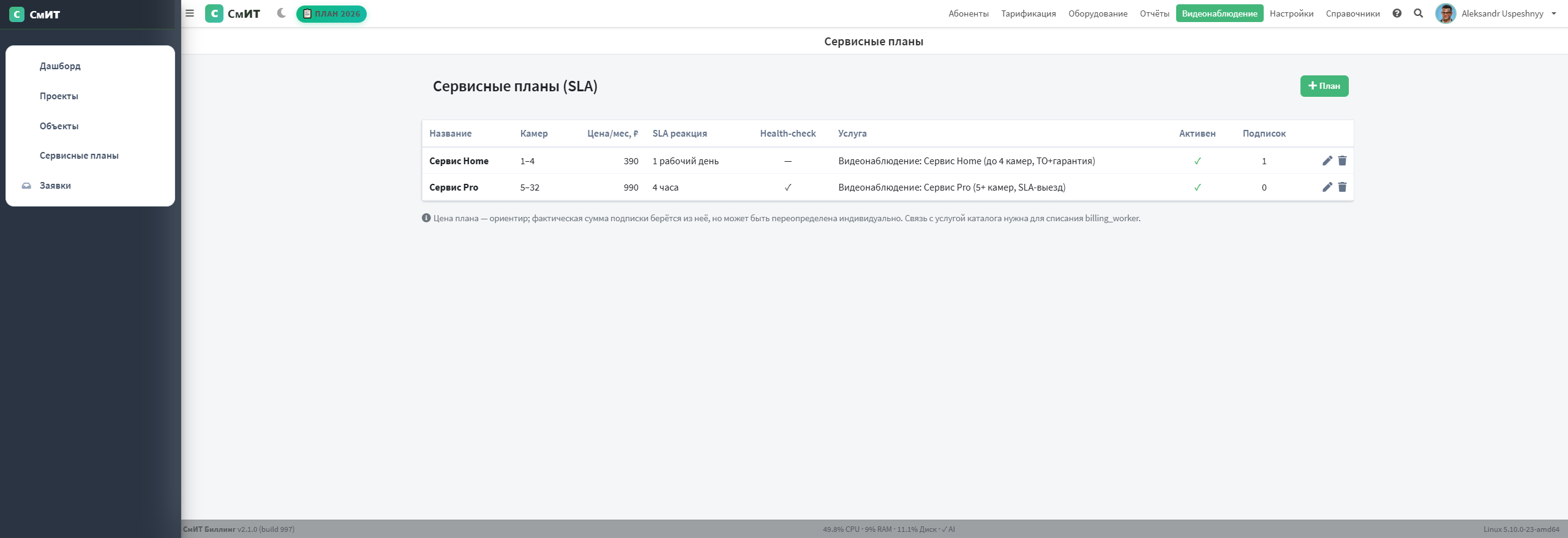Click the green active checkmark for Сервис Home
Image resolution: width=1568 pixels, height=538 pixels.
tap(1198, 161)
